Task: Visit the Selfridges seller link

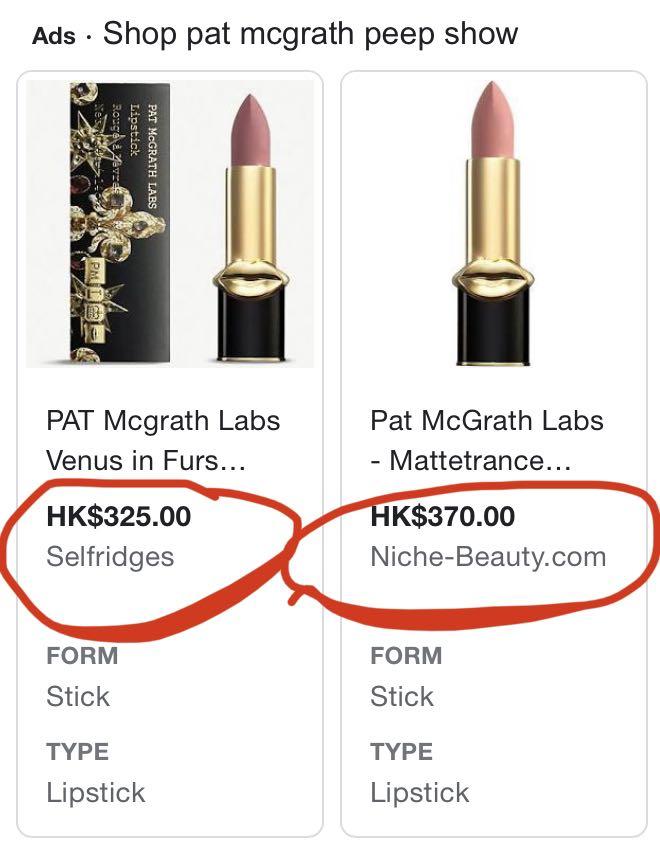Action: click(110, 556)
